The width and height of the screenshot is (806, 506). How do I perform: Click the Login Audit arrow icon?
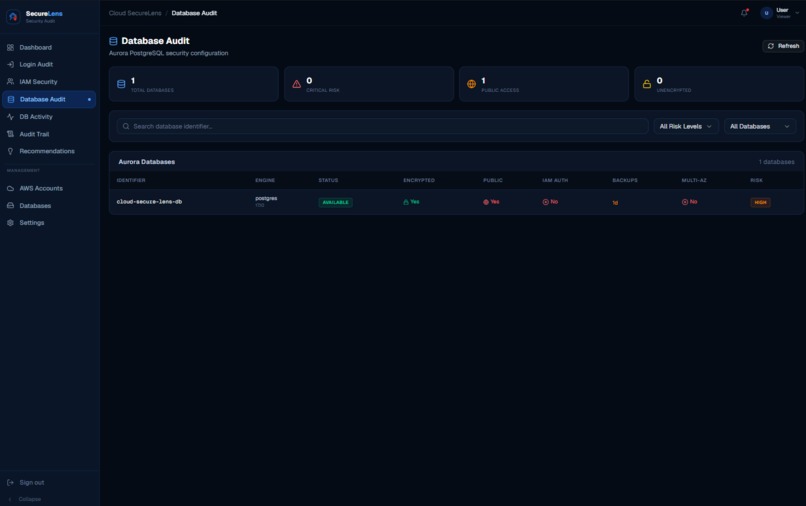10,64
